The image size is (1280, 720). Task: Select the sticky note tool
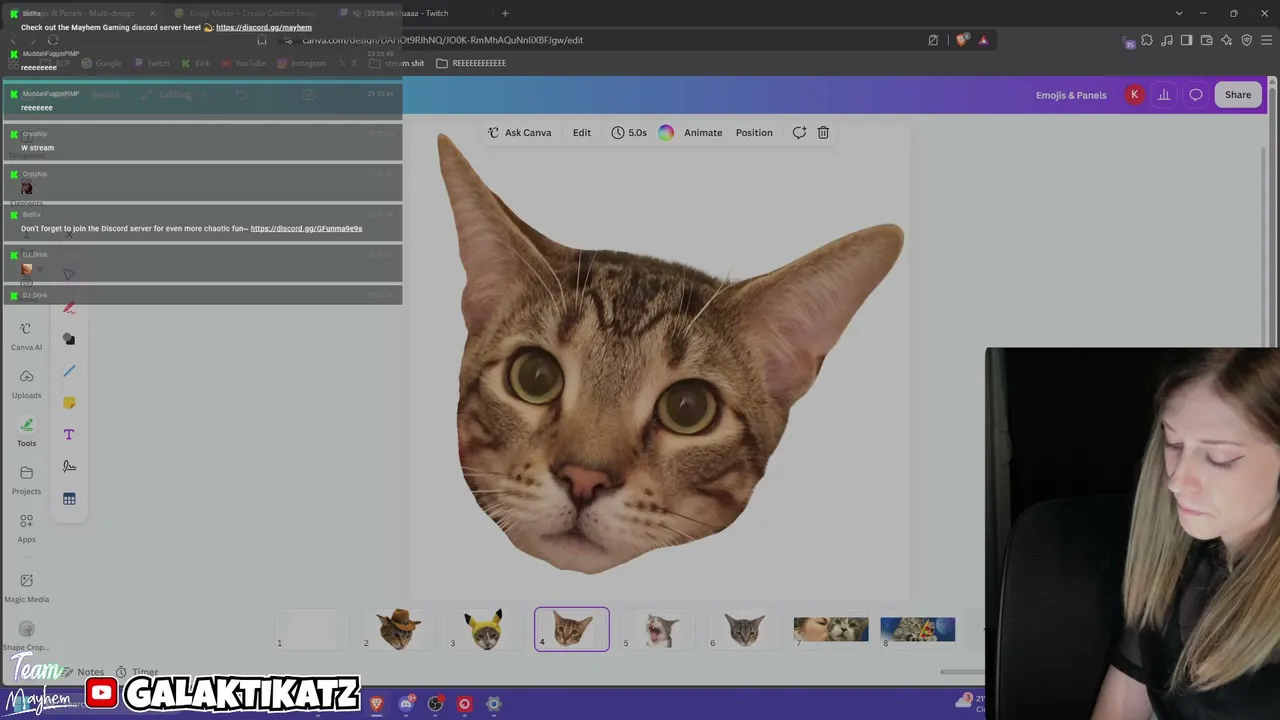click(69, 403)
